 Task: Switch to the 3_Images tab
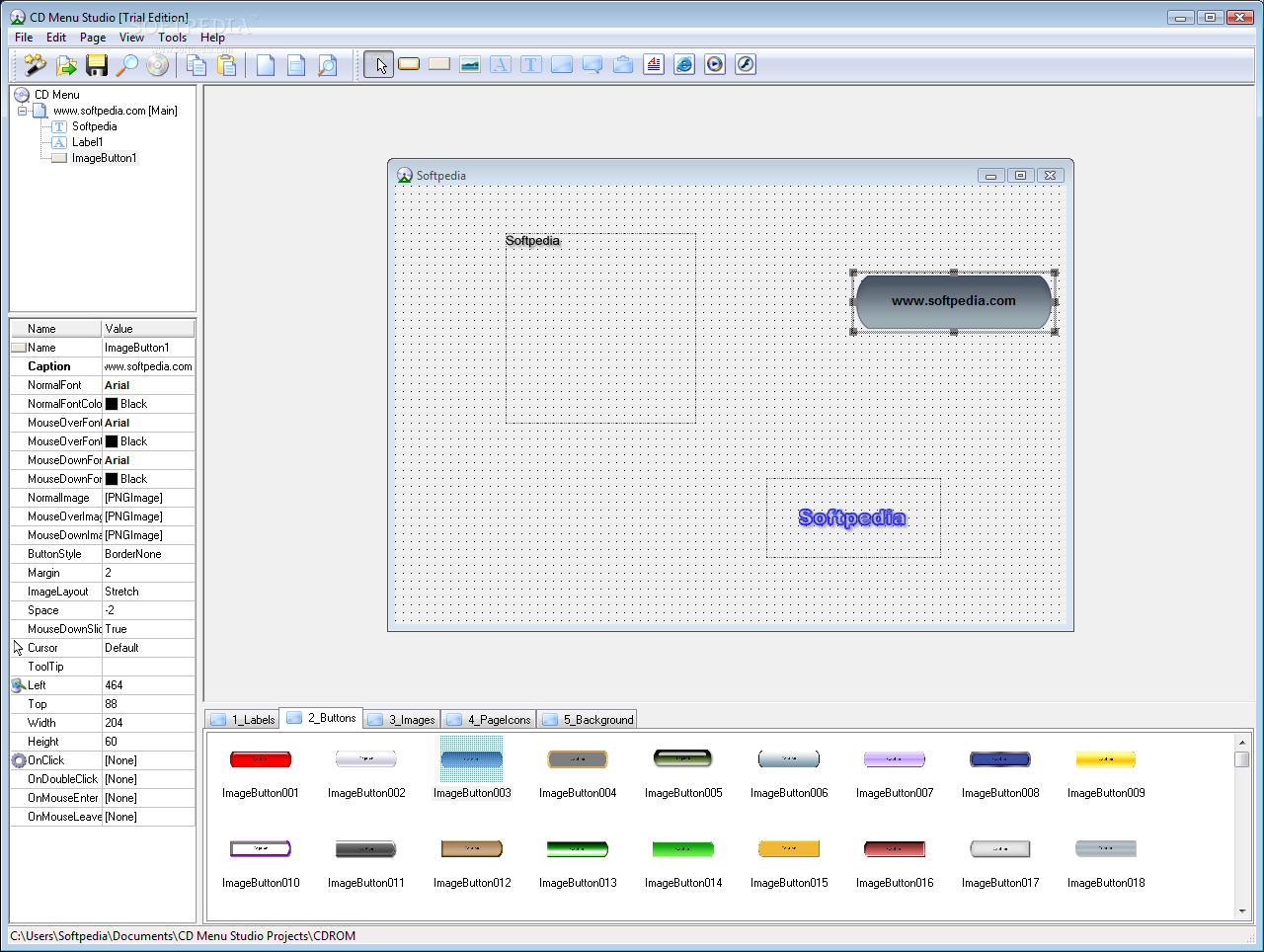pos(401,720)
